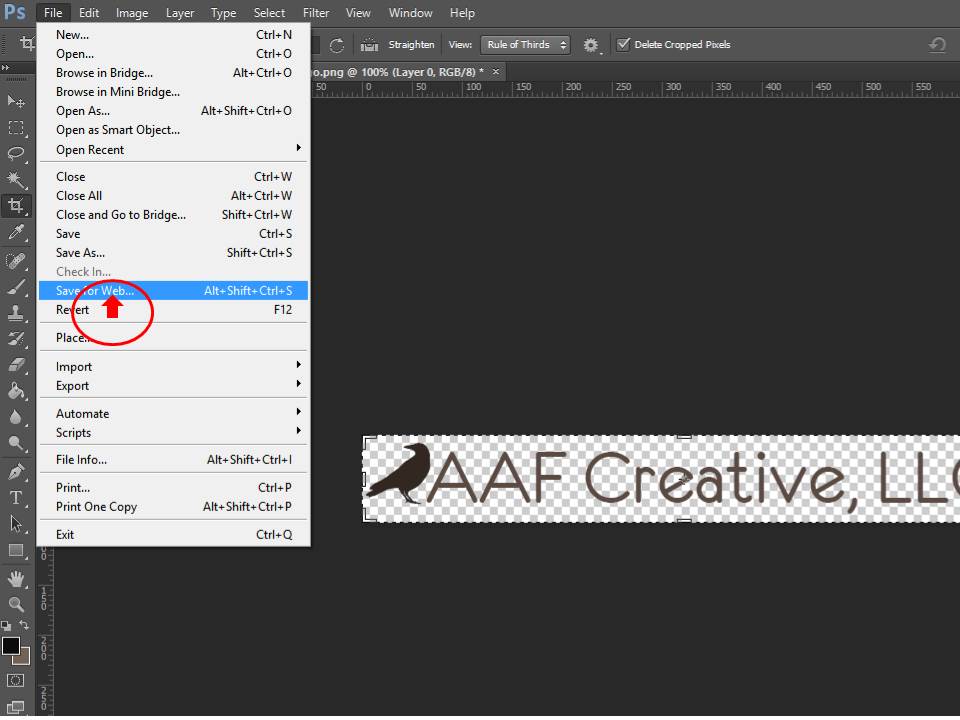960x720 pixels.
Task: Select the Rectangle shape tool
Action: 16,550
